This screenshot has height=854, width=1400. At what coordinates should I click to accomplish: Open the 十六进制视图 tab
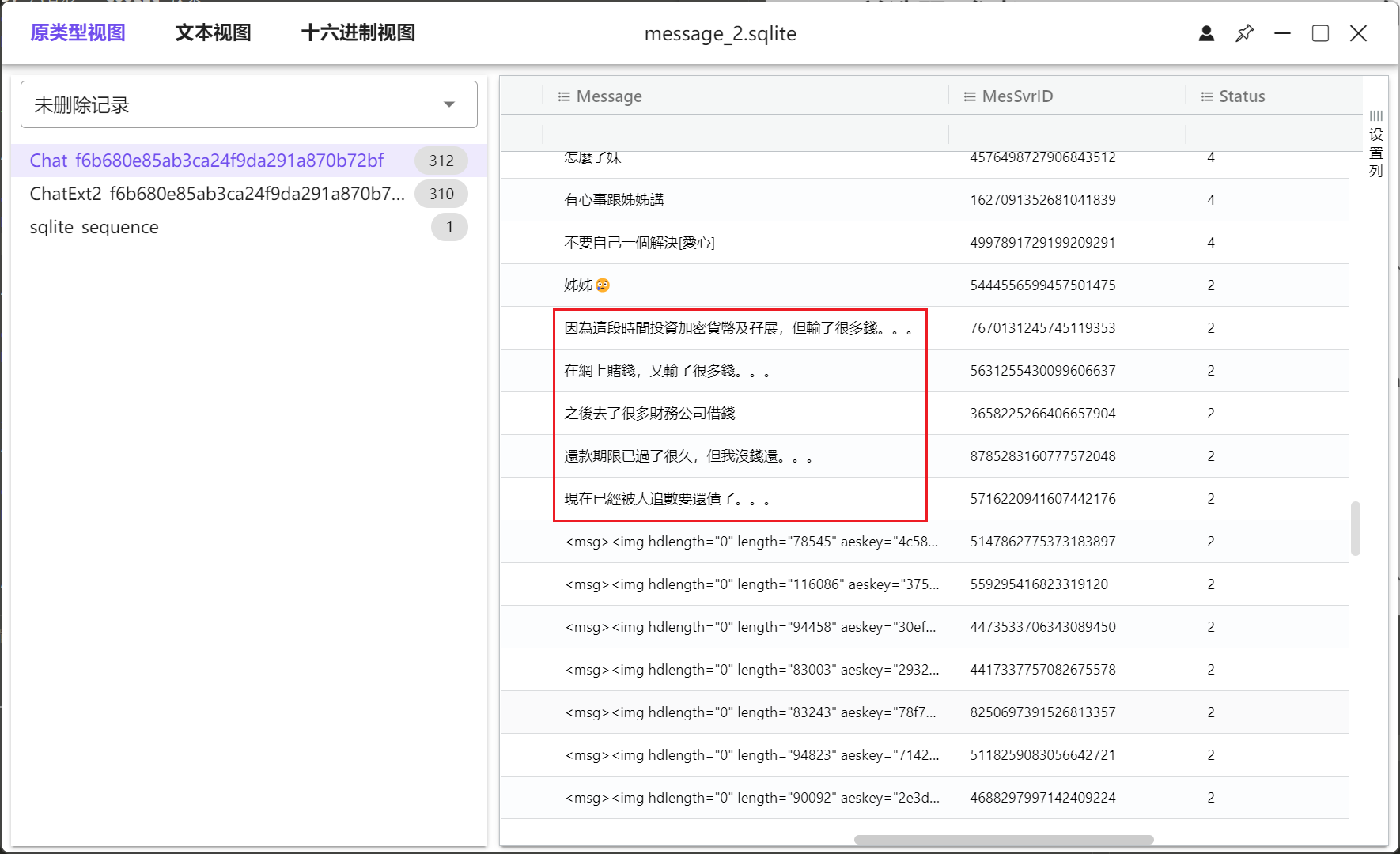point(358,32)
